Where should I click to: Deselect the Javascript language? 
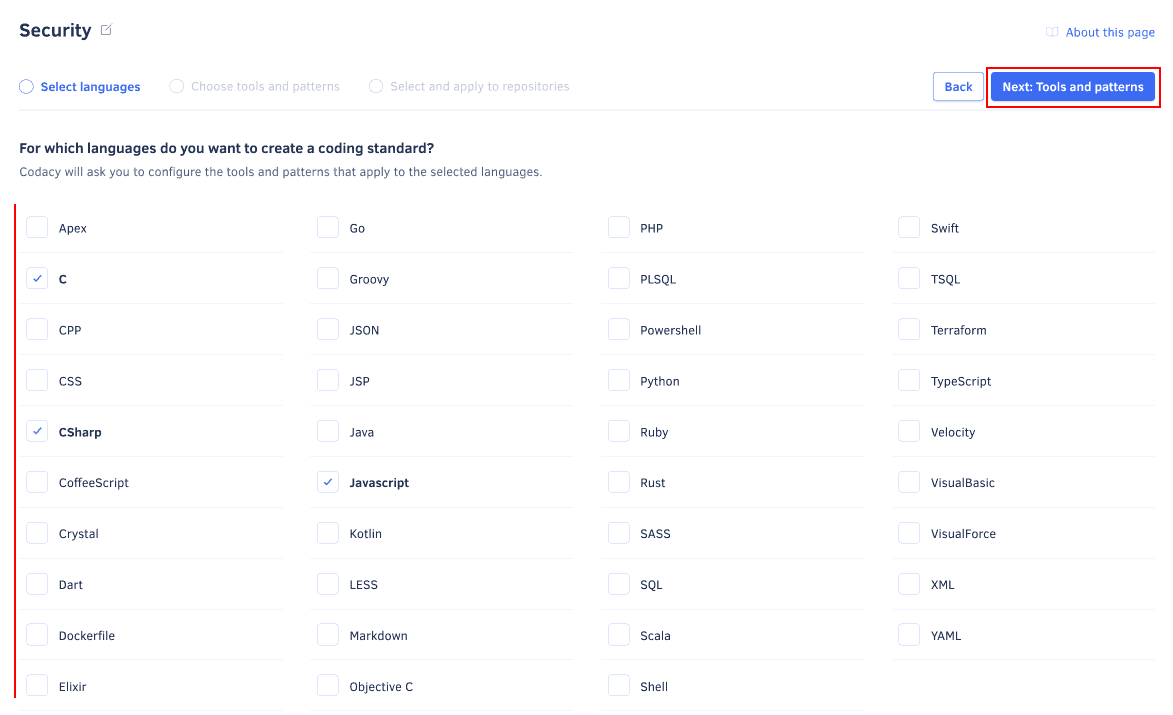[x=327, y=482]
